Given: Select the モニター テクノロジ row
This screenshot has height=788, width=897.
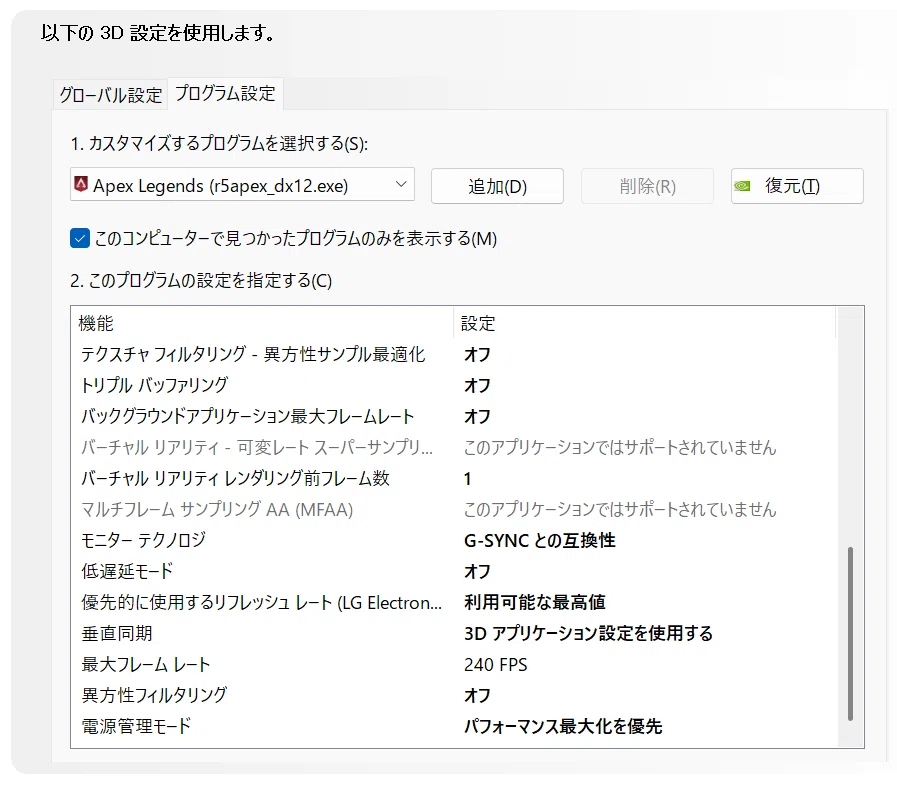Looking at the screenshot, I should click(455, 540).
